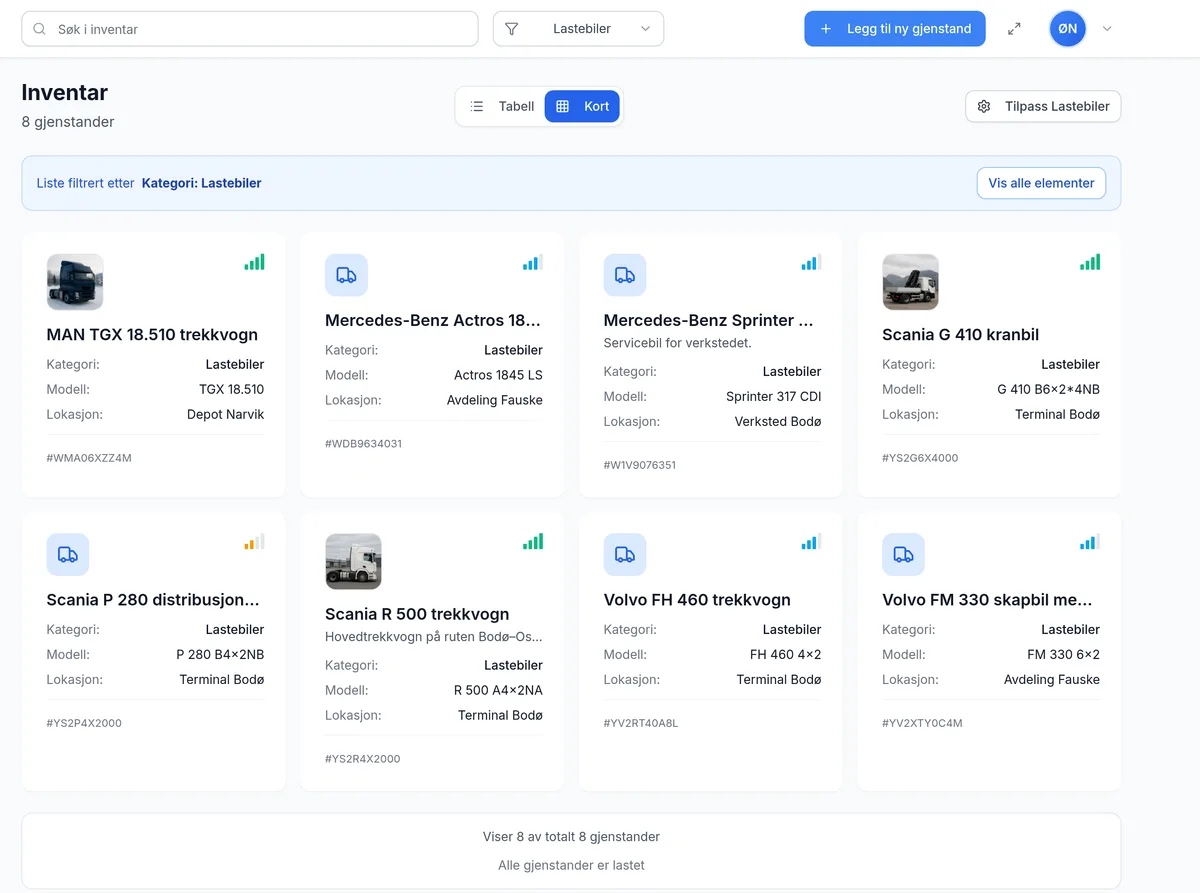Click signal bars icon on Volvo FM 330 card

(x=1090, y=542)
